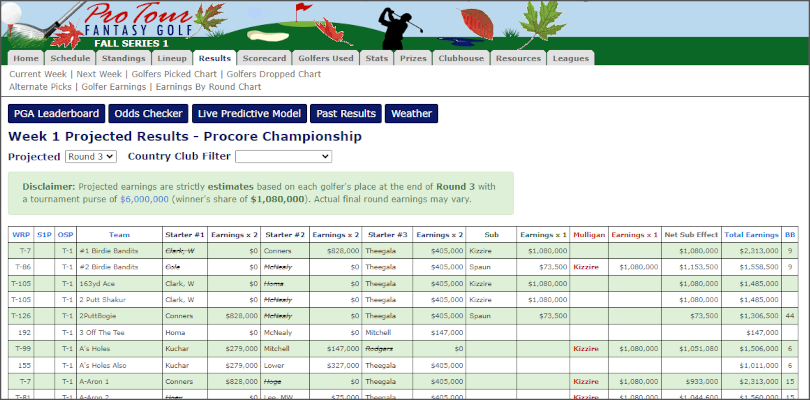The height and width of the screenshot is (400, 810).
Task: Open the PGA Leaderboard button
Action: pyautogui.click(x=56, y=114)
